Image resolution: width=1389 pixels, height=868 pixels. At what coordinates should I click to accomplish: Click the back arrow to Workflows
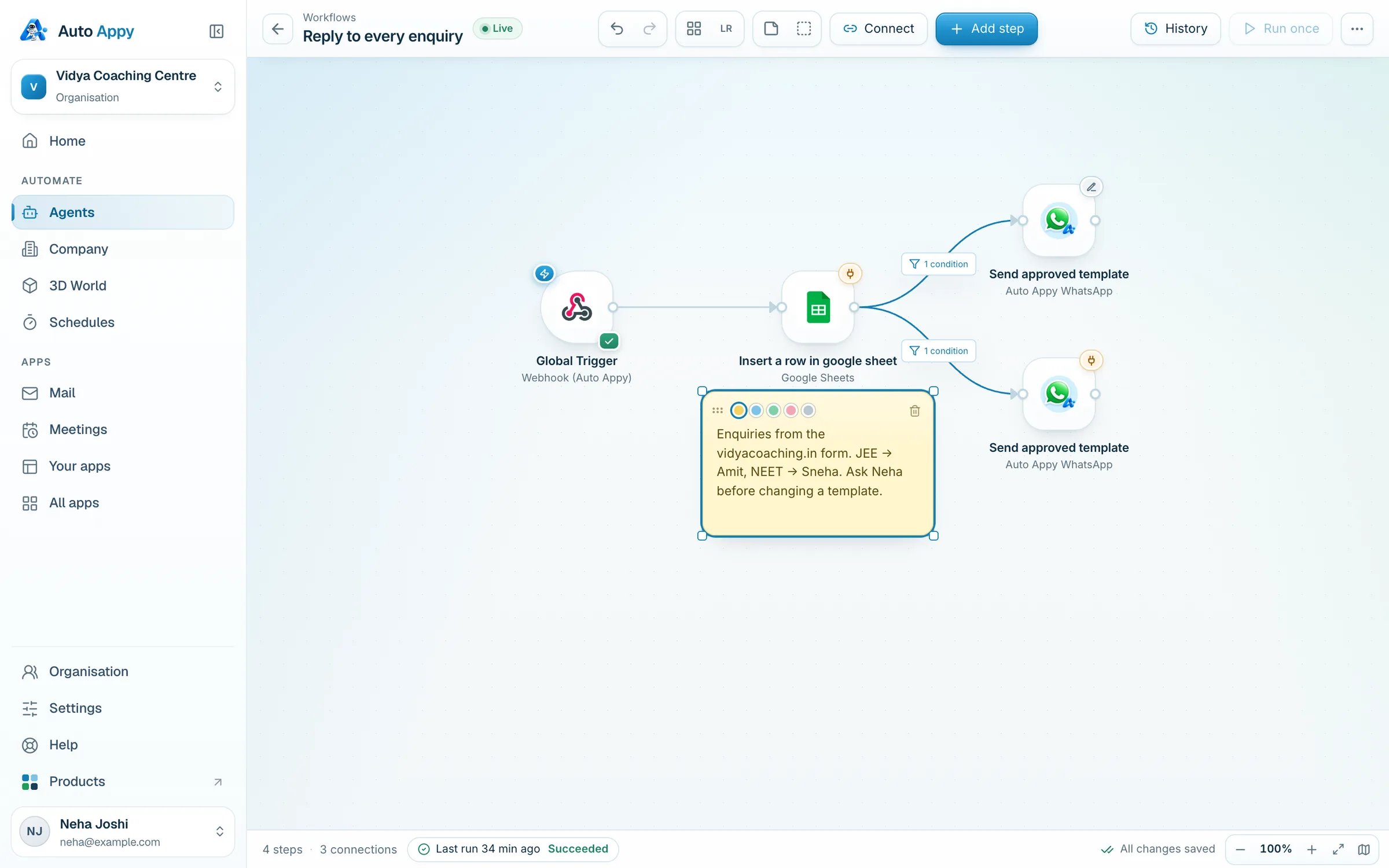pos(278,29)
